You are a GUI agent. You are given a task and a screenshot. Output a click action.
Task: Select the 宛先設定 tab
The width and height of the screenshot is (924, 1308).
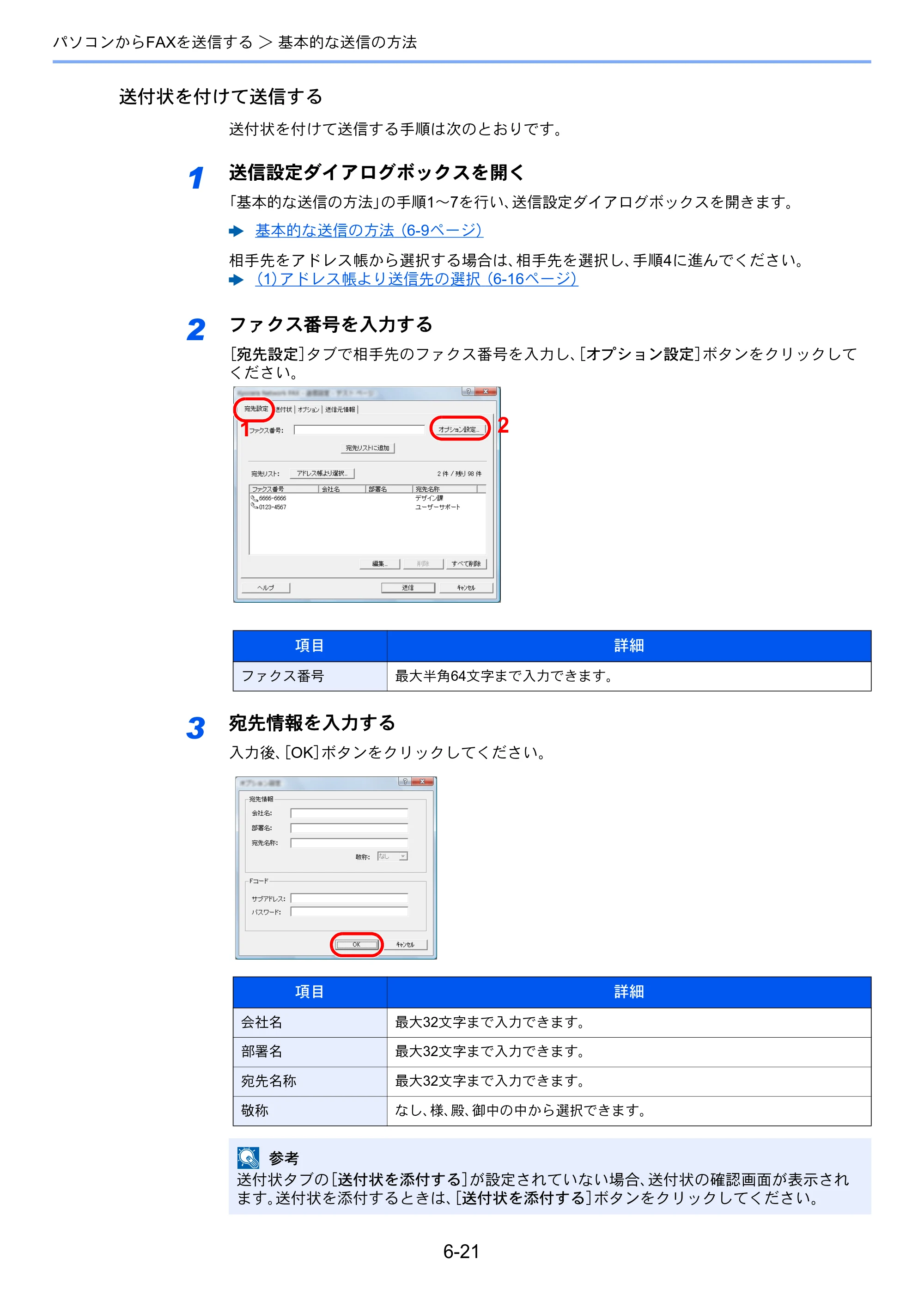pyautogui.click(x=255, y=409)
